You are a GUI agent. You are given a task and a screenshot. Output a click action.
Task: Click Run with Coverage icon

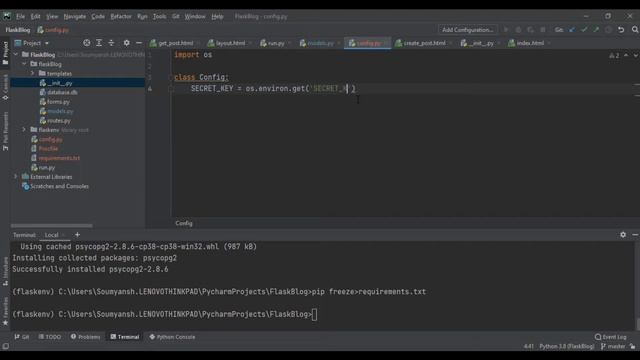[x=530, y=30]
